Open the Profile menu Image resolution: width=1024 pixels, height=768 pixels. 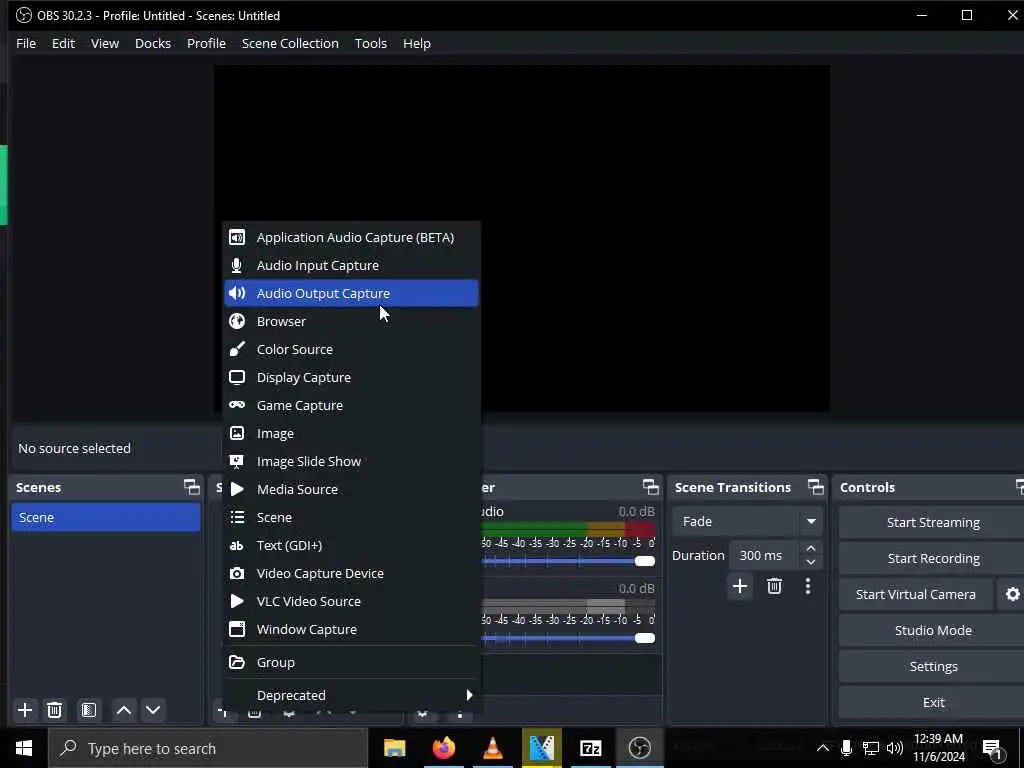206,43
